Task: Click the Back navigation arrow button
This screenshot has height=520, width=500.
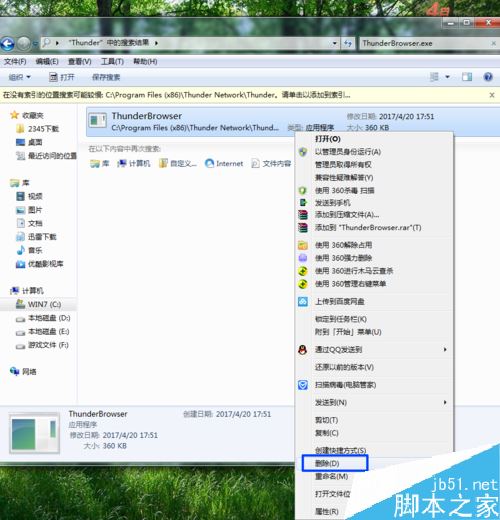Action: (x=7, y=44)
